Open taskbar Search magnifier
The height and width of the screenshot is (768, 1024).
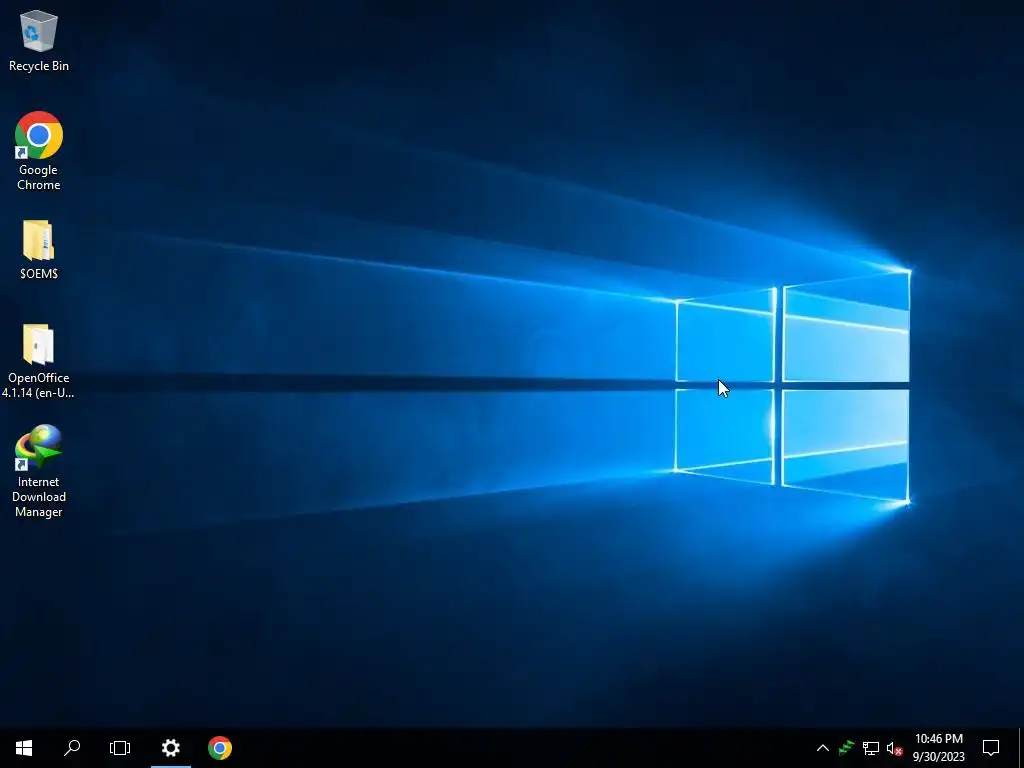point(72,748)
